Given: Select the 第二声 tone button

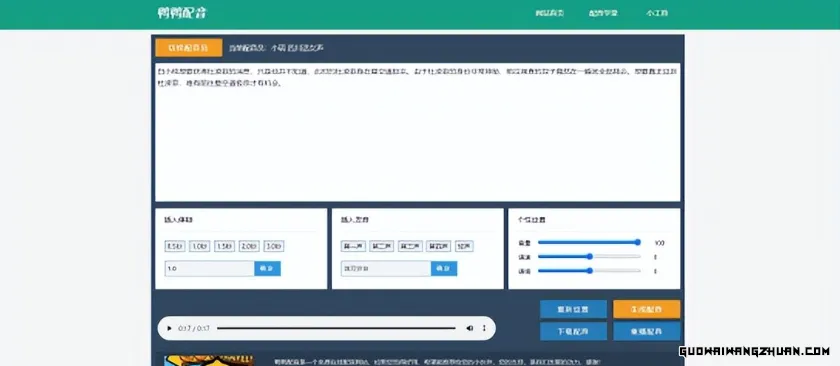Looking at the screenshot, I should 382,247.
